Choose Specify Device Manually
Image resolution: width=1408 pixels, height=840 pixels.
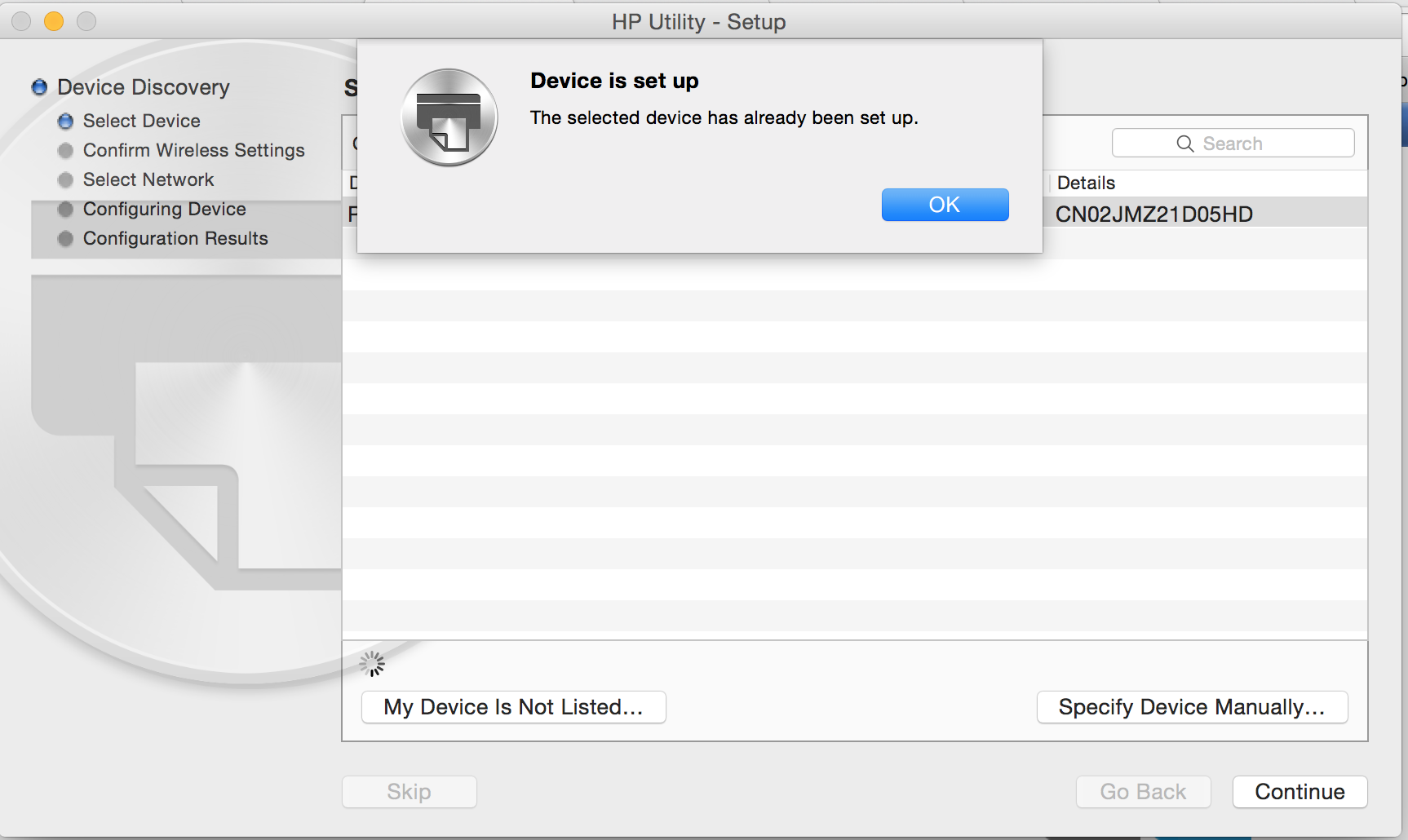point(1192,707)
